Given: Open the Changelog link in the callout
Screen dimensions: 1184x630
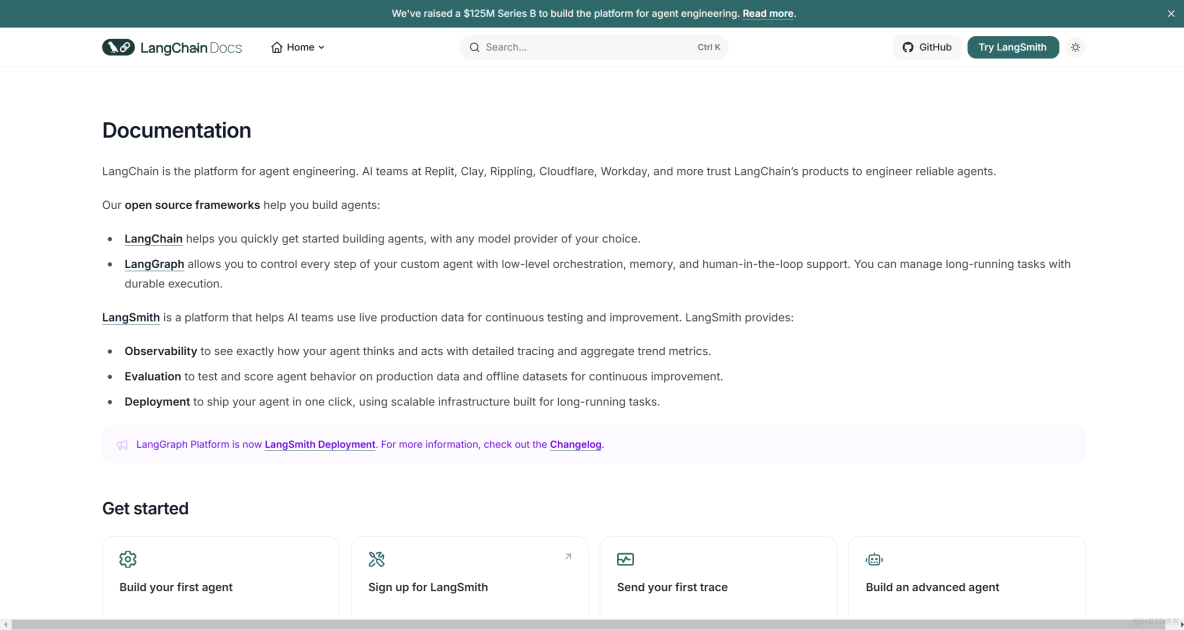Looking at the screenshot, I should click(x=575, y=444).
